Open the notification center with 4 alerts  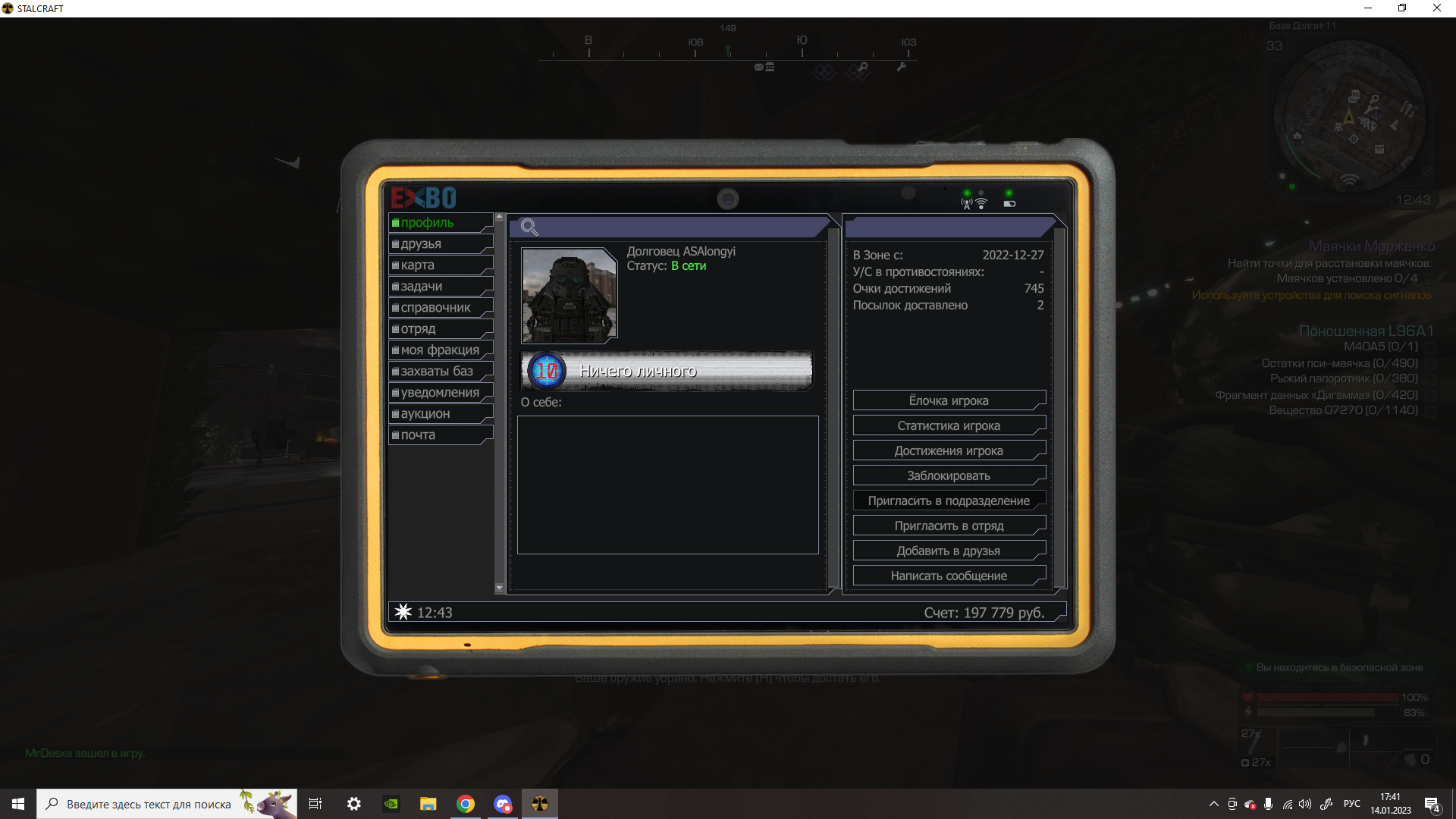click(x=1432, y=805)
